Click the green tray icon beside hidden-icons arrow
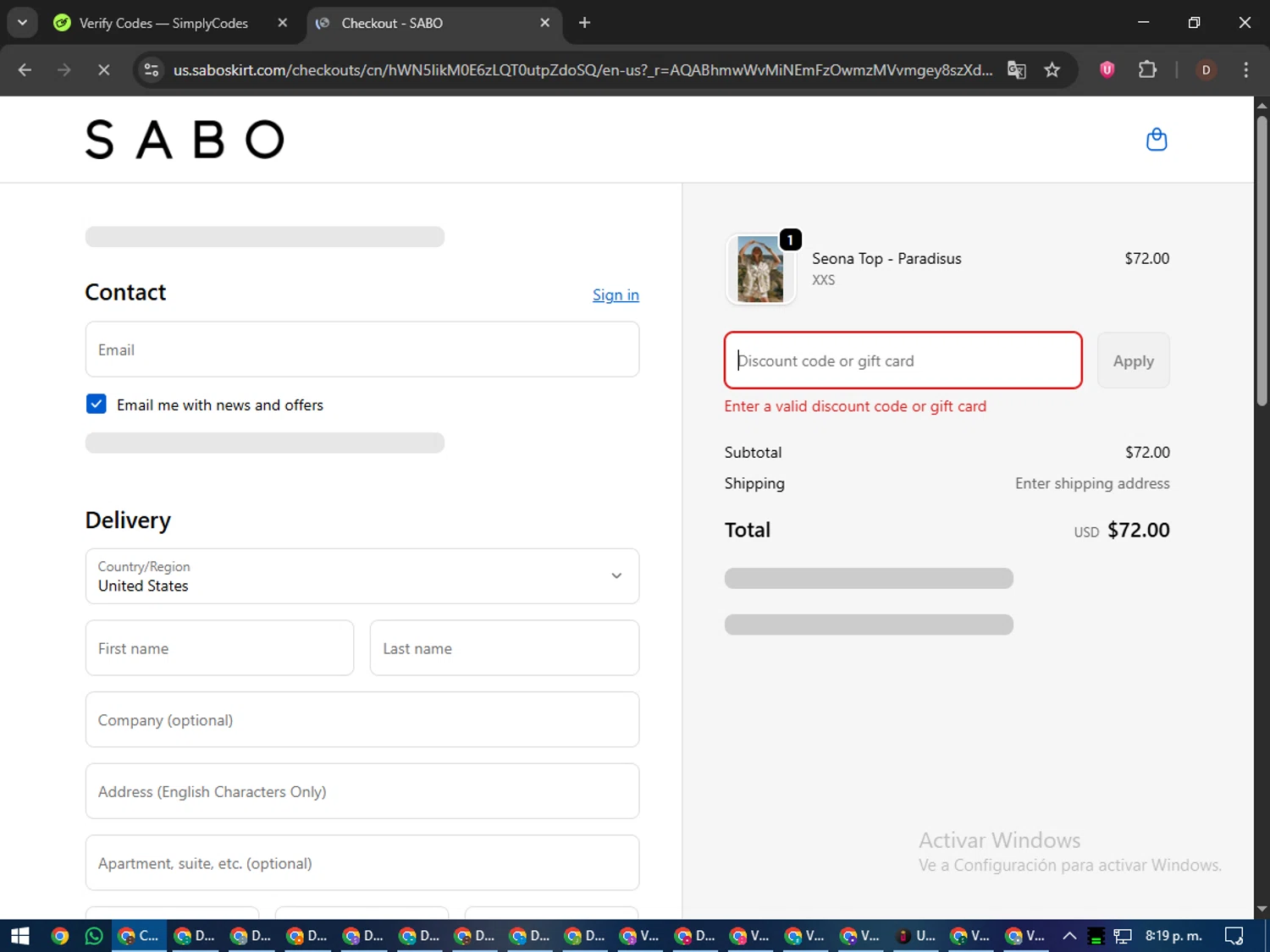The height and width of the screenshot is (952, 1270). pyautogui.click(x=1096, y=936)
